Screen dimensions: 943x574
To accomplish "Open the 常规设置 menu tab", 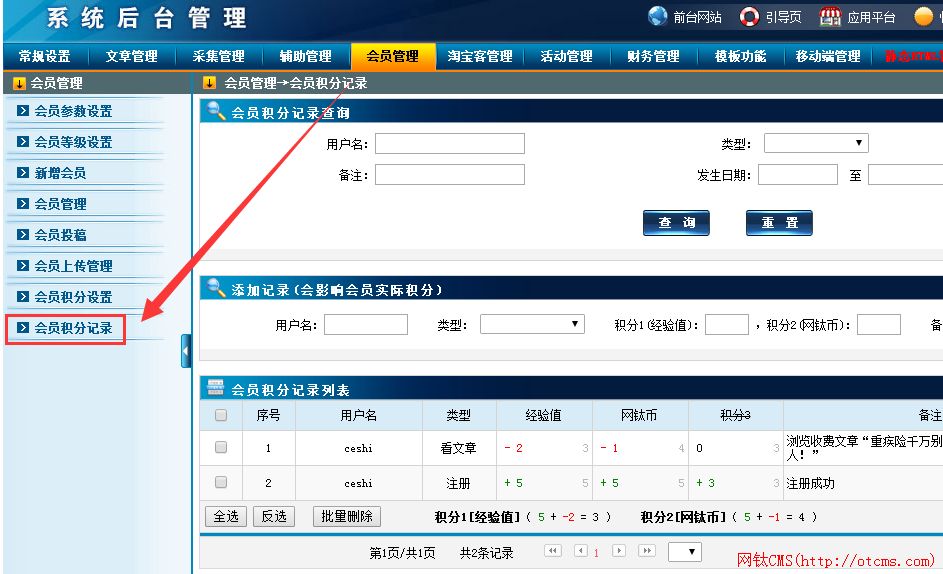I will 45,57.
